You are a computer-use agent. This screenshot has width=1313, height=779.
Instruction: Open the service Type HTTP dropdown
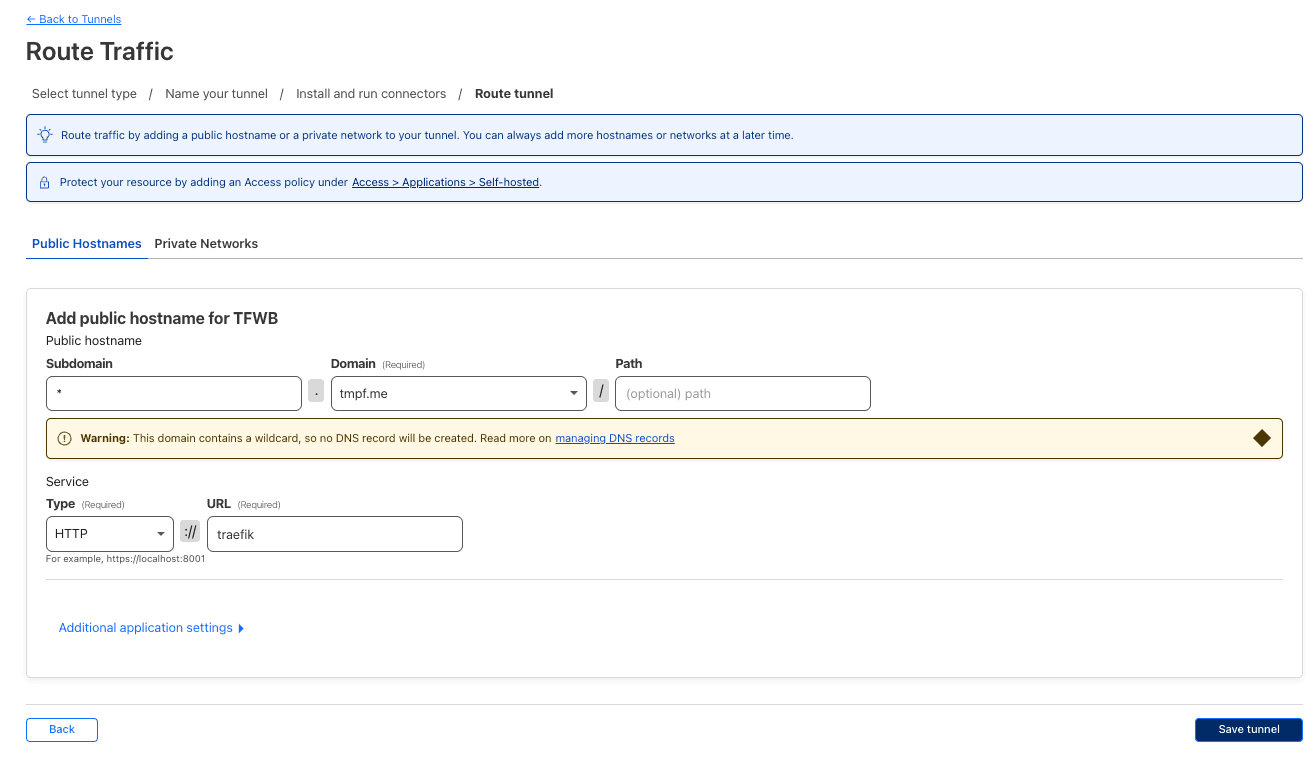pyautogui.click(x=110, y=534)
